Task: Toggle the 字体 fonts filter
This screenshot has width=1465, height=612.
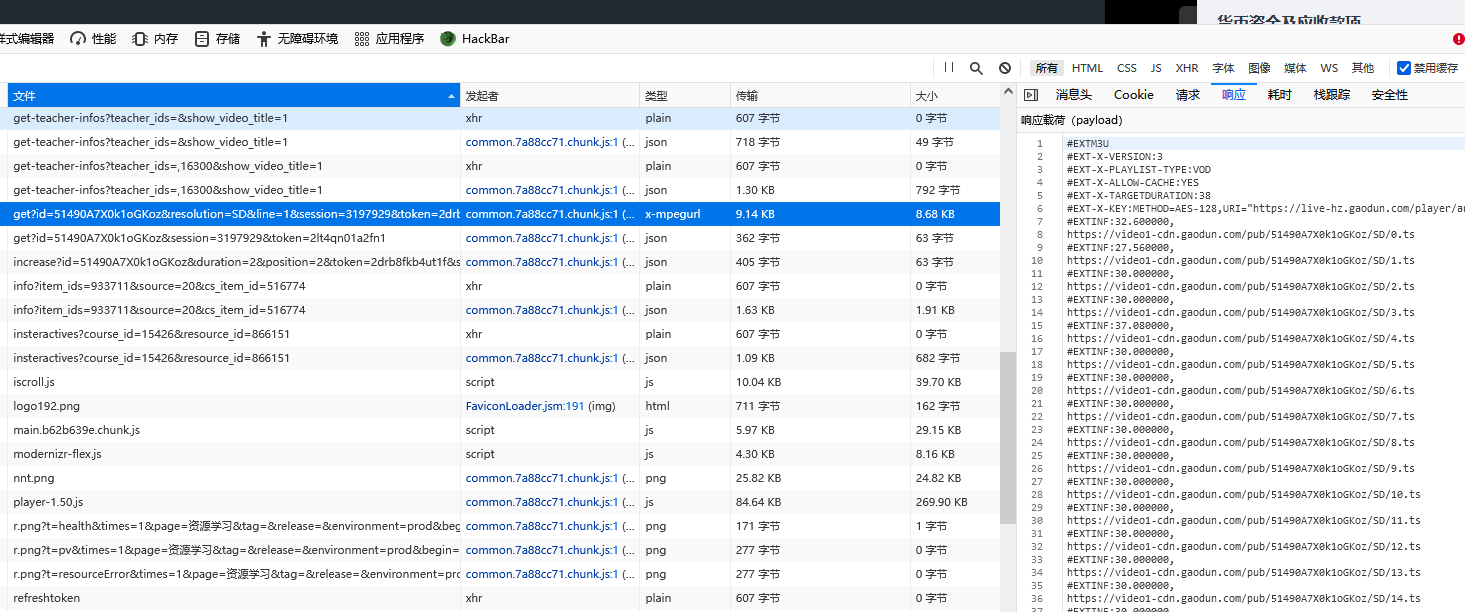Action: coord(1223,68)
